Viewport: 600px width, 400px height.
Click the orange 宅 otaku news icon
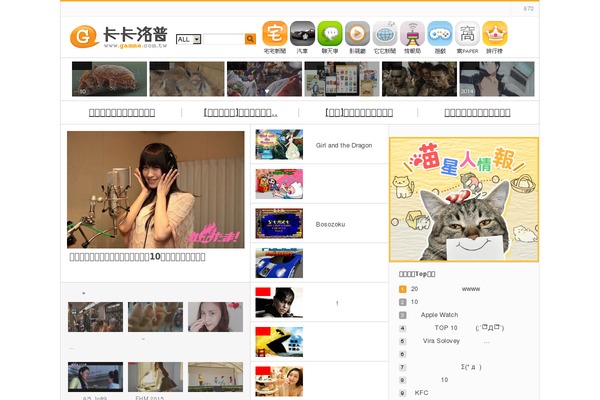(x=274, y=34)
